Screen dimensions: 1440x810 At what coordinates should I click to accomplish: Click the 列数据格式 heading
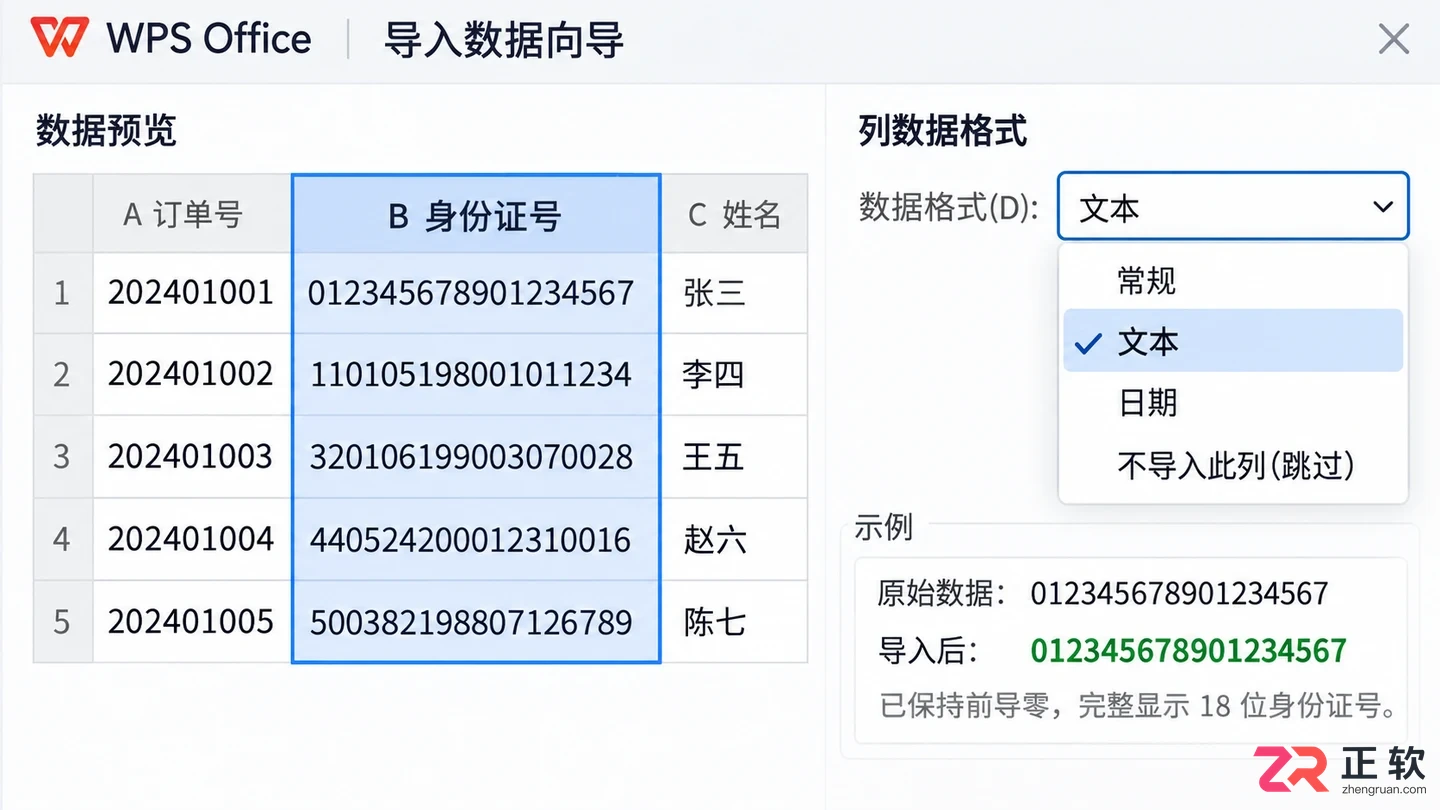[942, 131]
